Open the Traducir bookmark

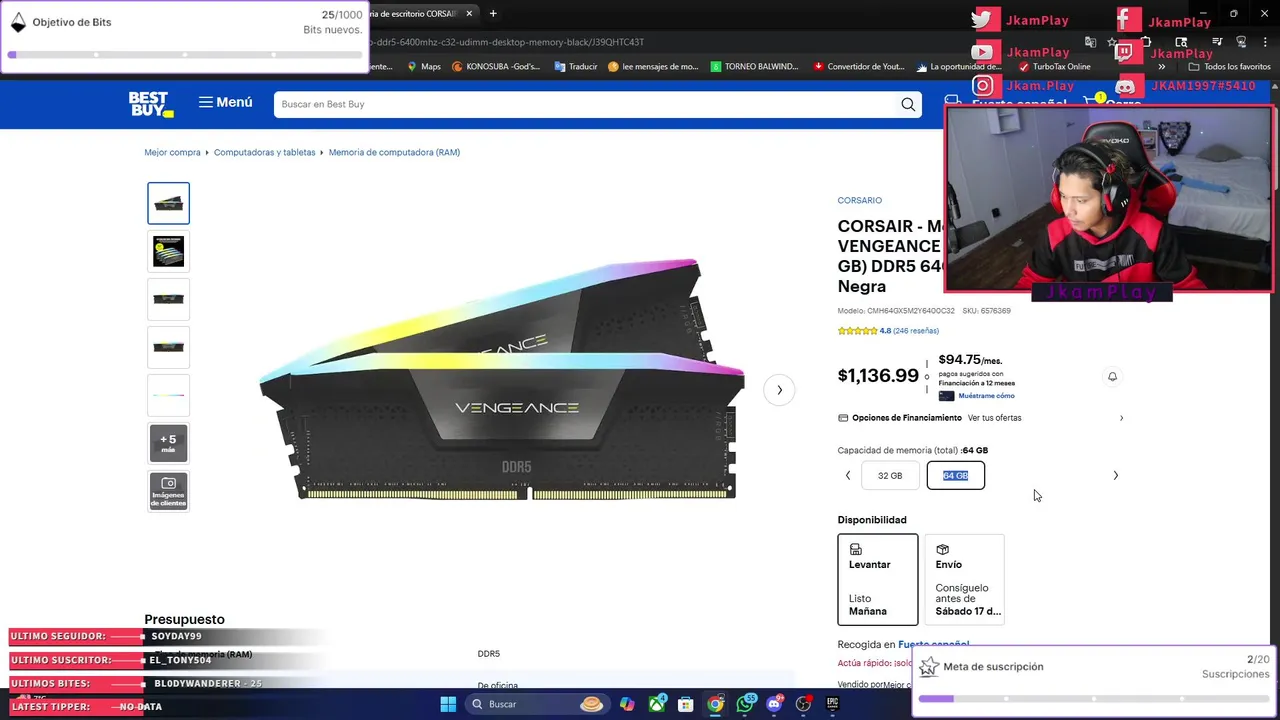575,67
